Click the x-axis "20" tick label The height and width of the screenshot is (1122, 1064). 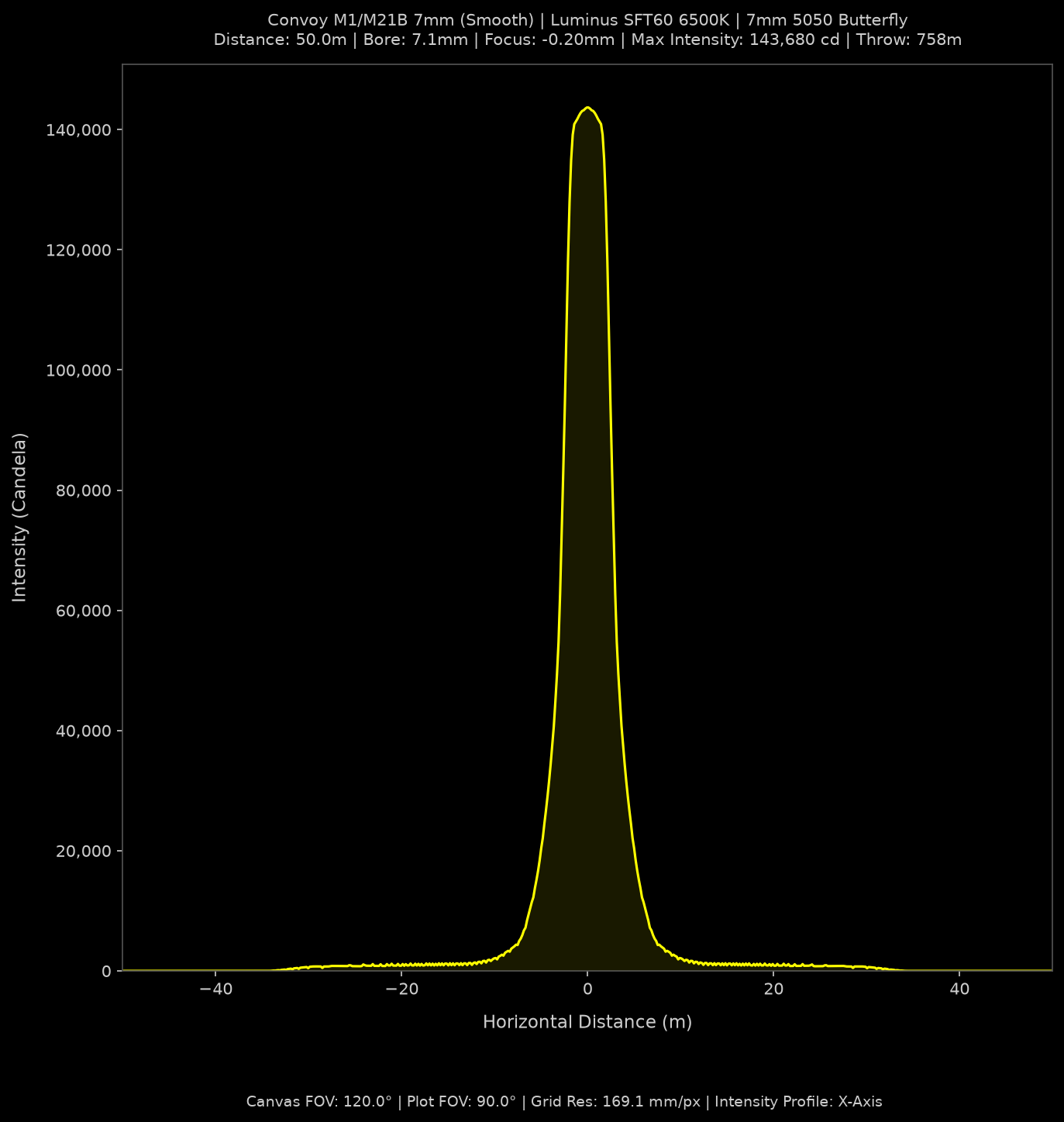(x=773, y=989)
